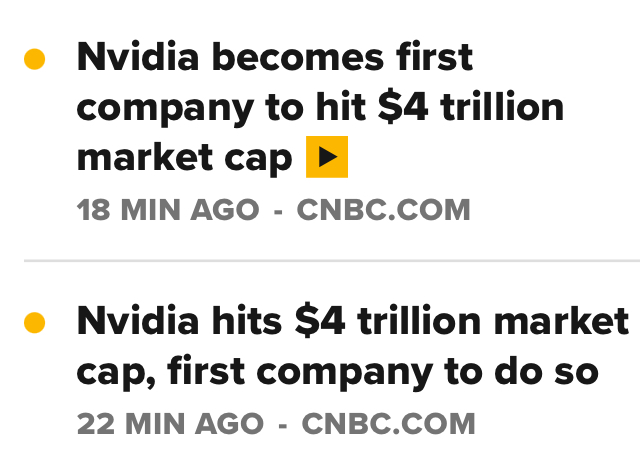Click yellow bullet beside "Nvidia hits $4 trillion" headline

tap(35, 323)
